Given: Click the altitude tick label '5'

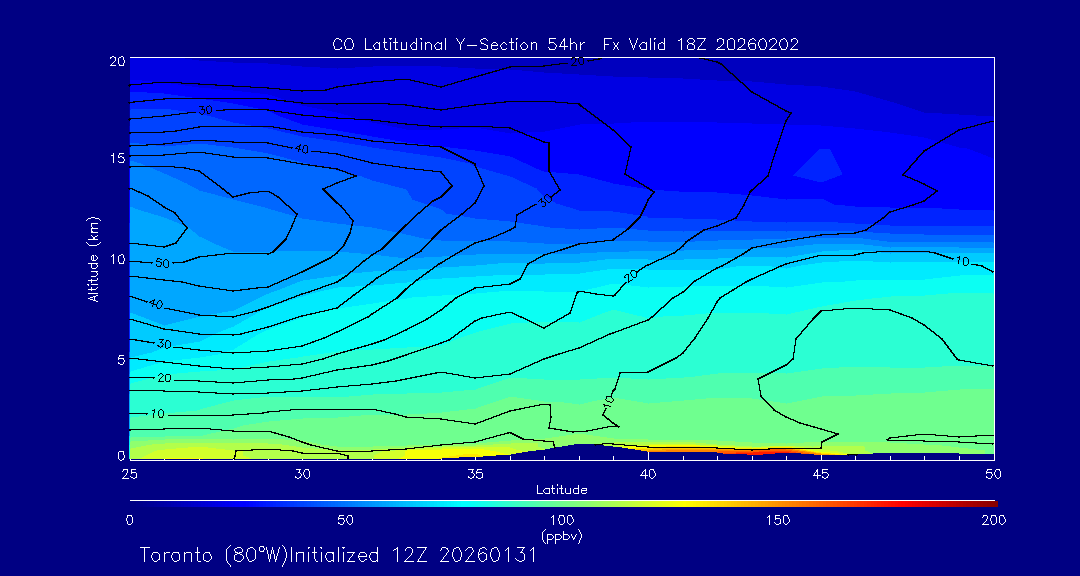Looking at the screenshot, I should [118, 359].
